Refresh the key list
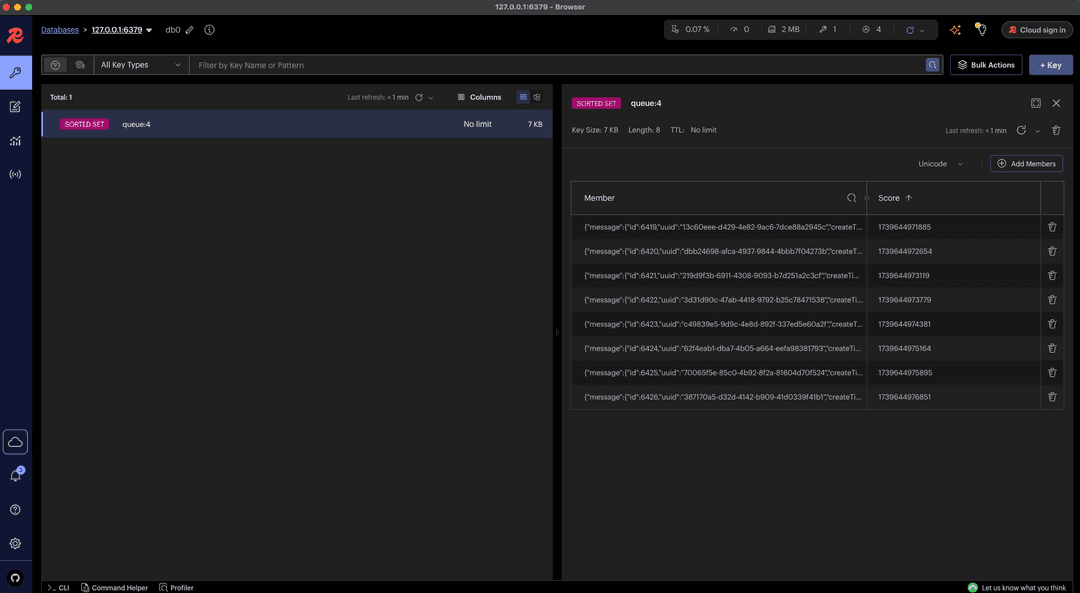Screen dimensions: 1080x593 point(419,97)
